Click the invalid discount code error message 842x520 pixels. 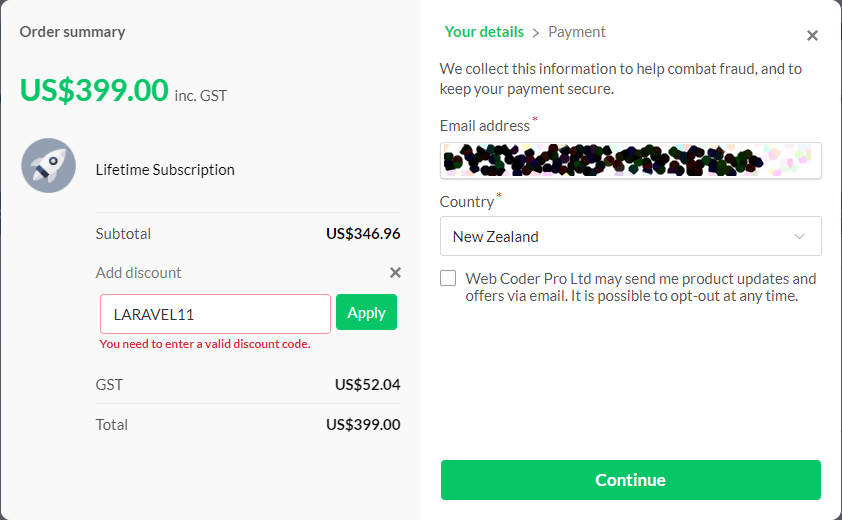(205, 344)
